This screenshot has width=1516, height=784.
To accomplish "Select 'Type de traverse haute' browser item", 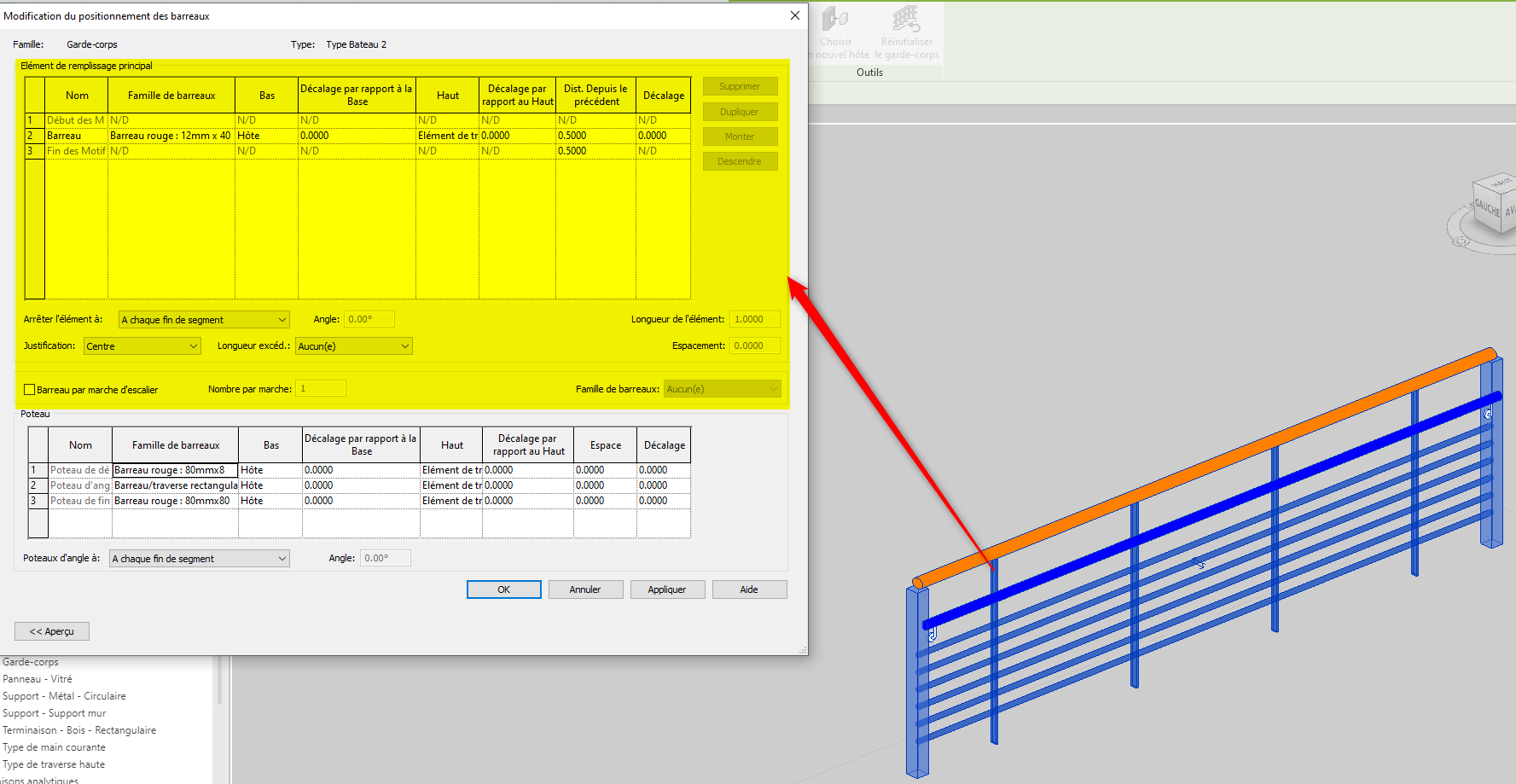I will [54, 764].
